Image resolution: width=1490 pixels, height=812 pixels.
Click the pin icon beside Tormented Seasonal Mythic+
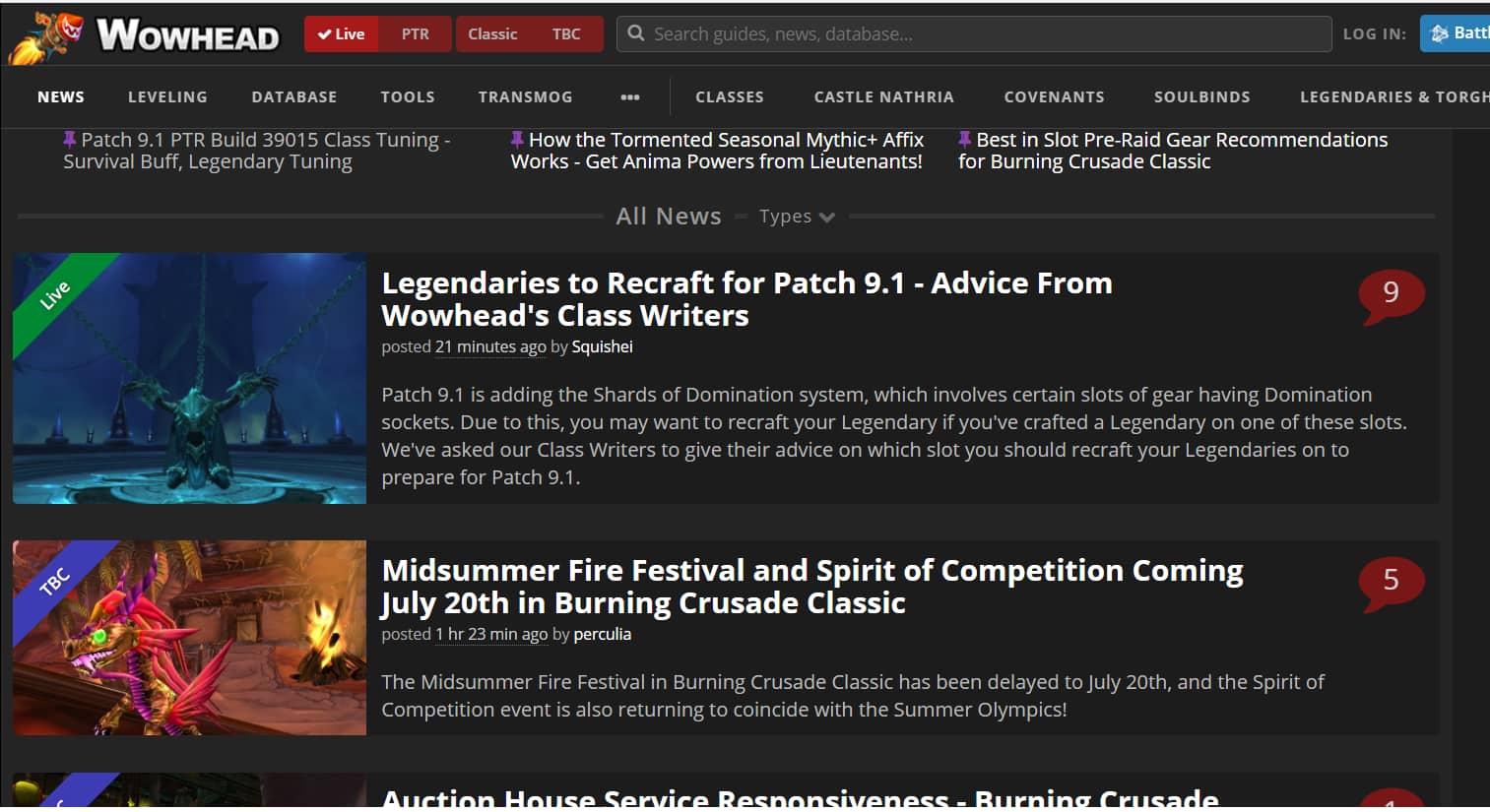point(517,140)
